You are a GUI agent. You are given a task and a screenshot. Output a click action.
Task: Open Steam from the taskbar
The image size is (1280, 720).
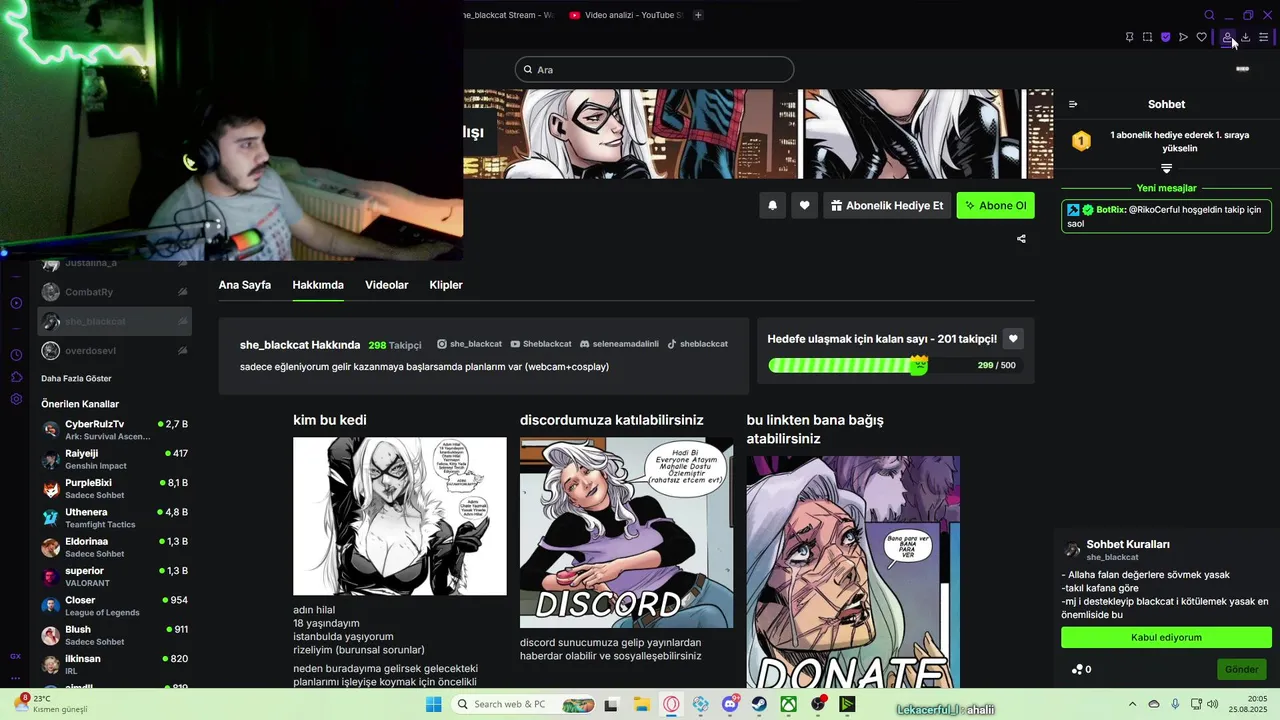[x=759, y=704]
